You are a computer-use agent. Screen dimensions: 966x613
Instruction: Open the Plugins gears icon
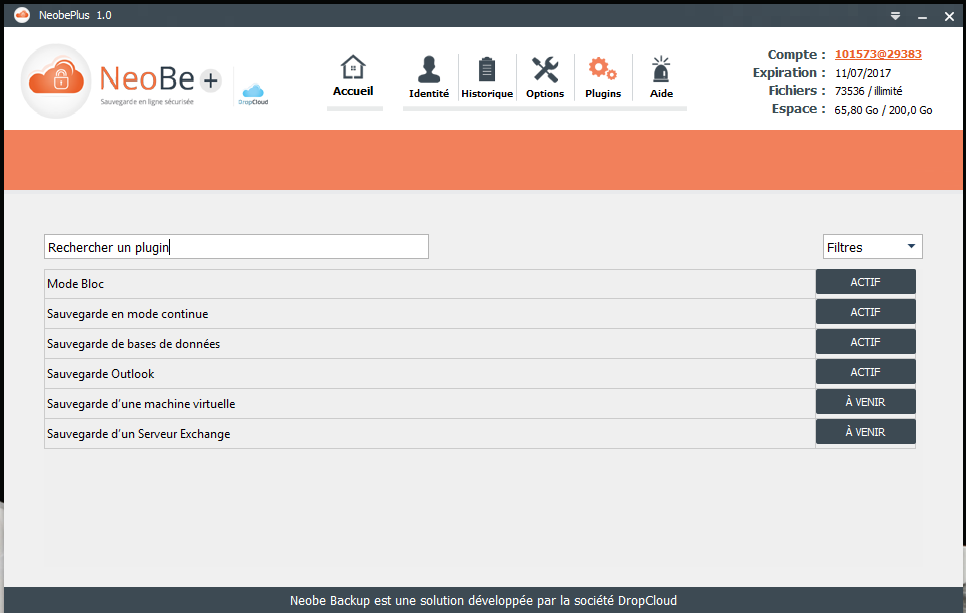point(603,69)
